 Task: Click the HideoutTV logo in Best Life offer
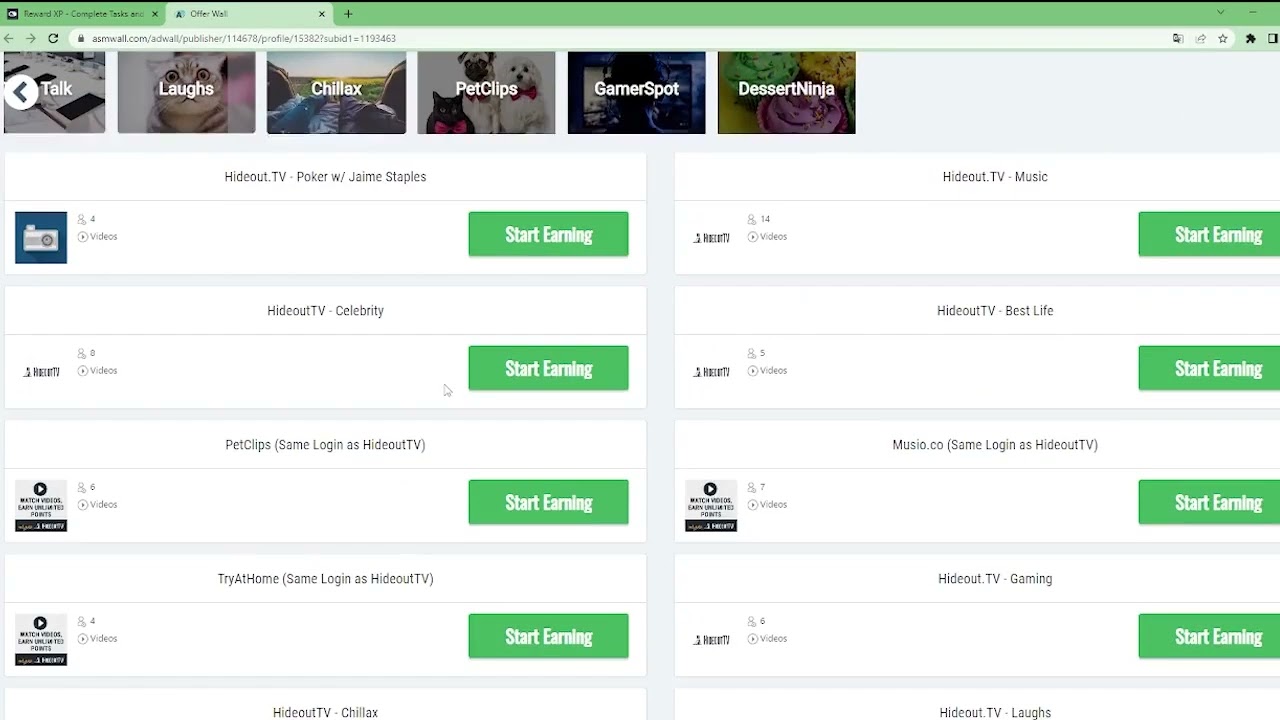711,371
